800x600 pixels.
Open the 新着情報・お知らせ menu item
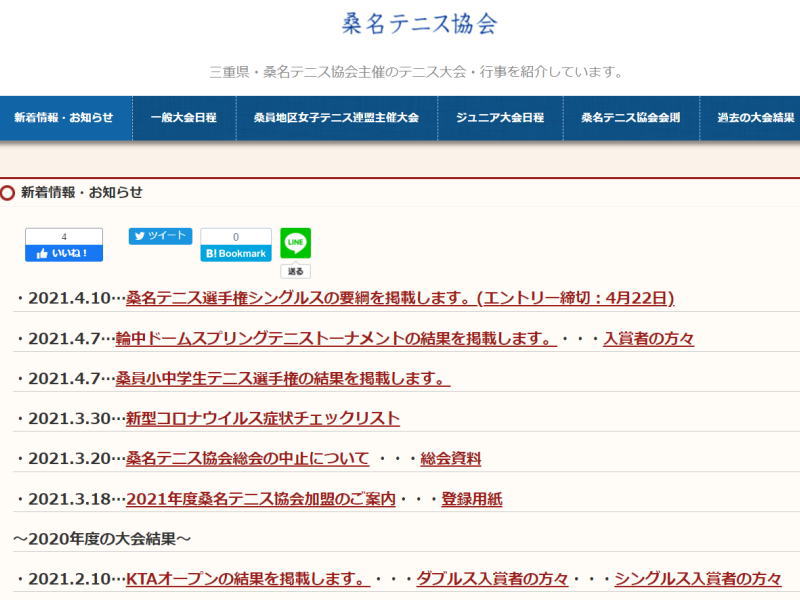pyautogui.click(x=64, y=118)
